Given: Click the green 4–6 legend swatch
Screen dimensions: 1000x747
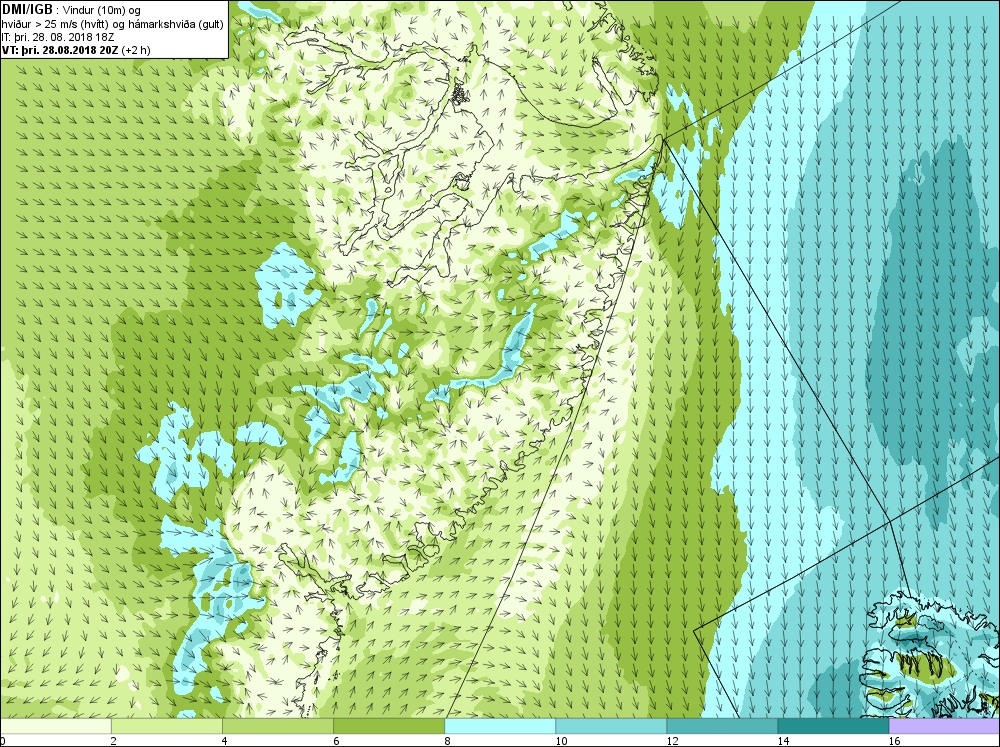Looking at the screenshot, I should [x=277, y=726].
